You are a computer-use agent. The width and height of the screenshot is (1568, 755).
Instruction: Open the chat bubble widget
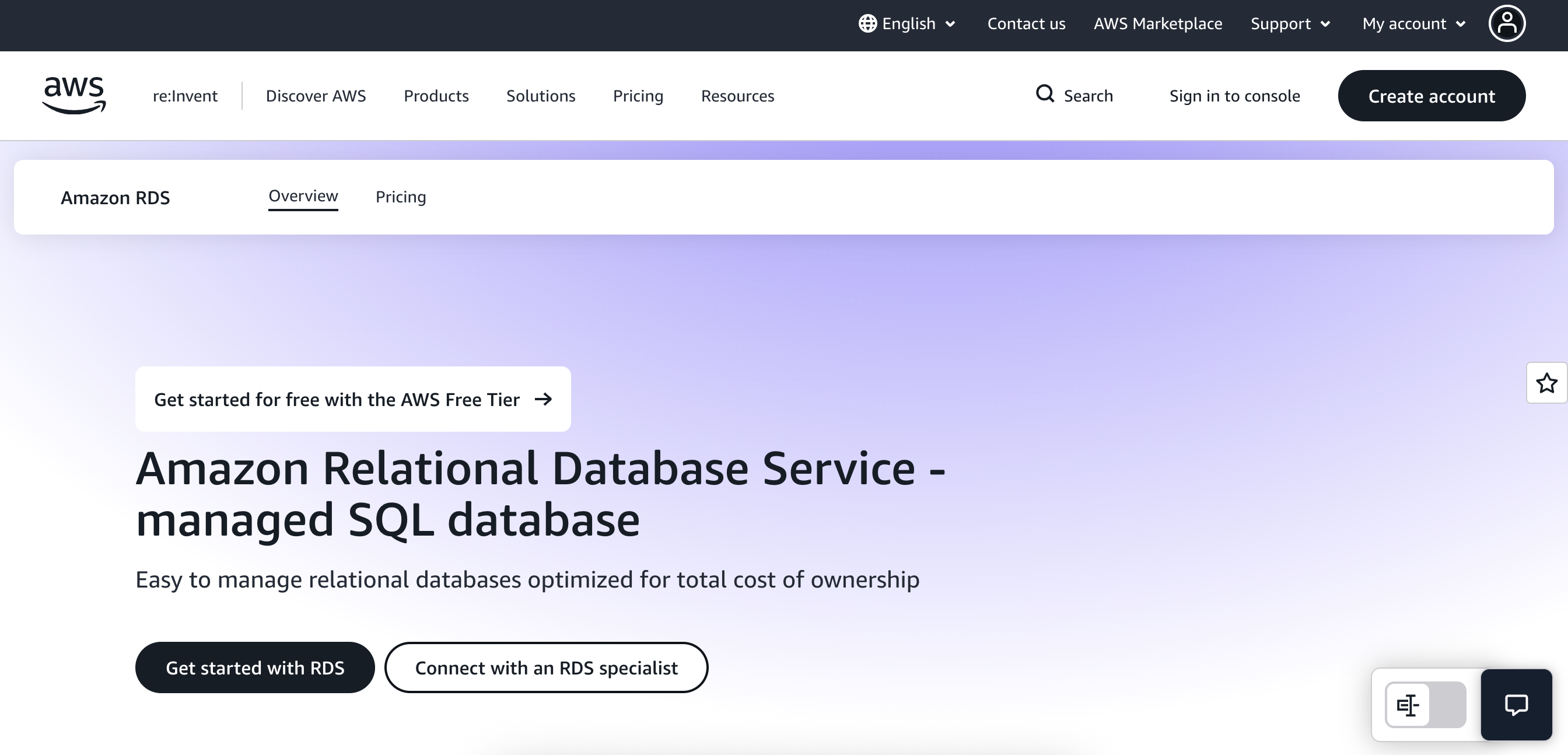(1515, 704)
